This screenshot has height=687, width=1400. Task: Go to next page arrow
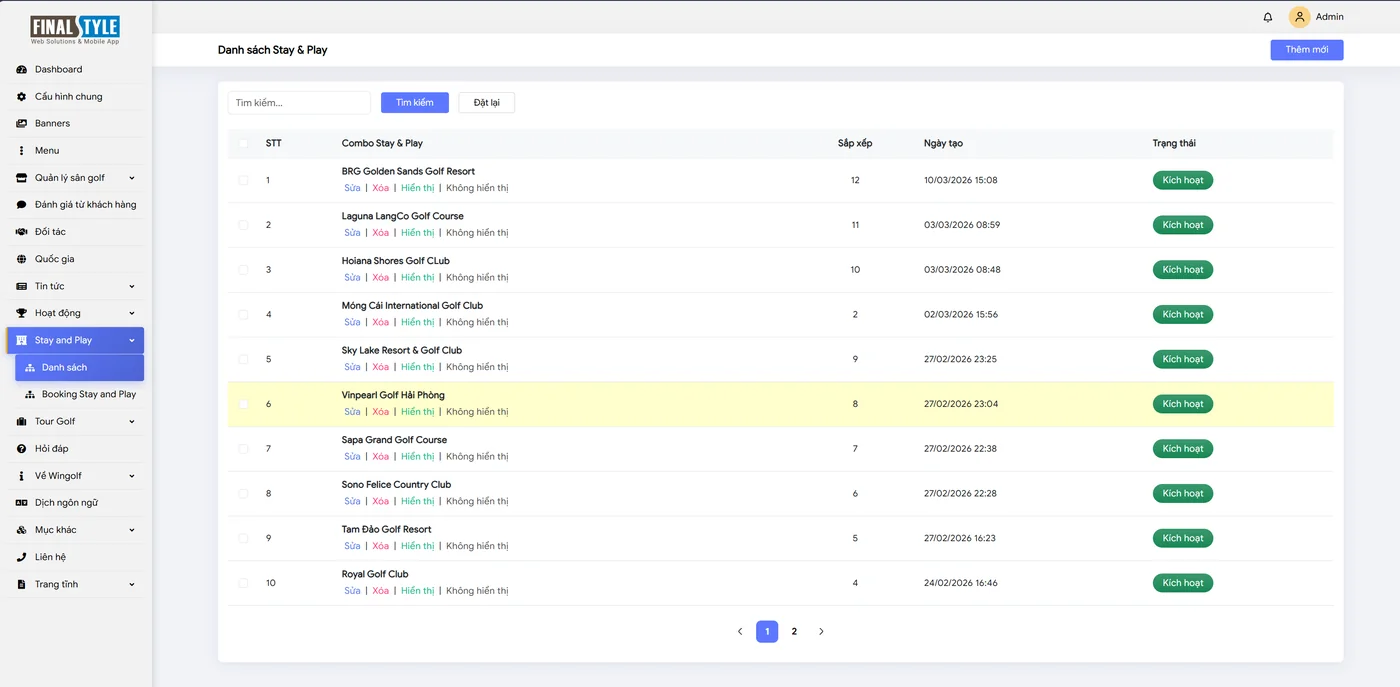coord(821,632)
